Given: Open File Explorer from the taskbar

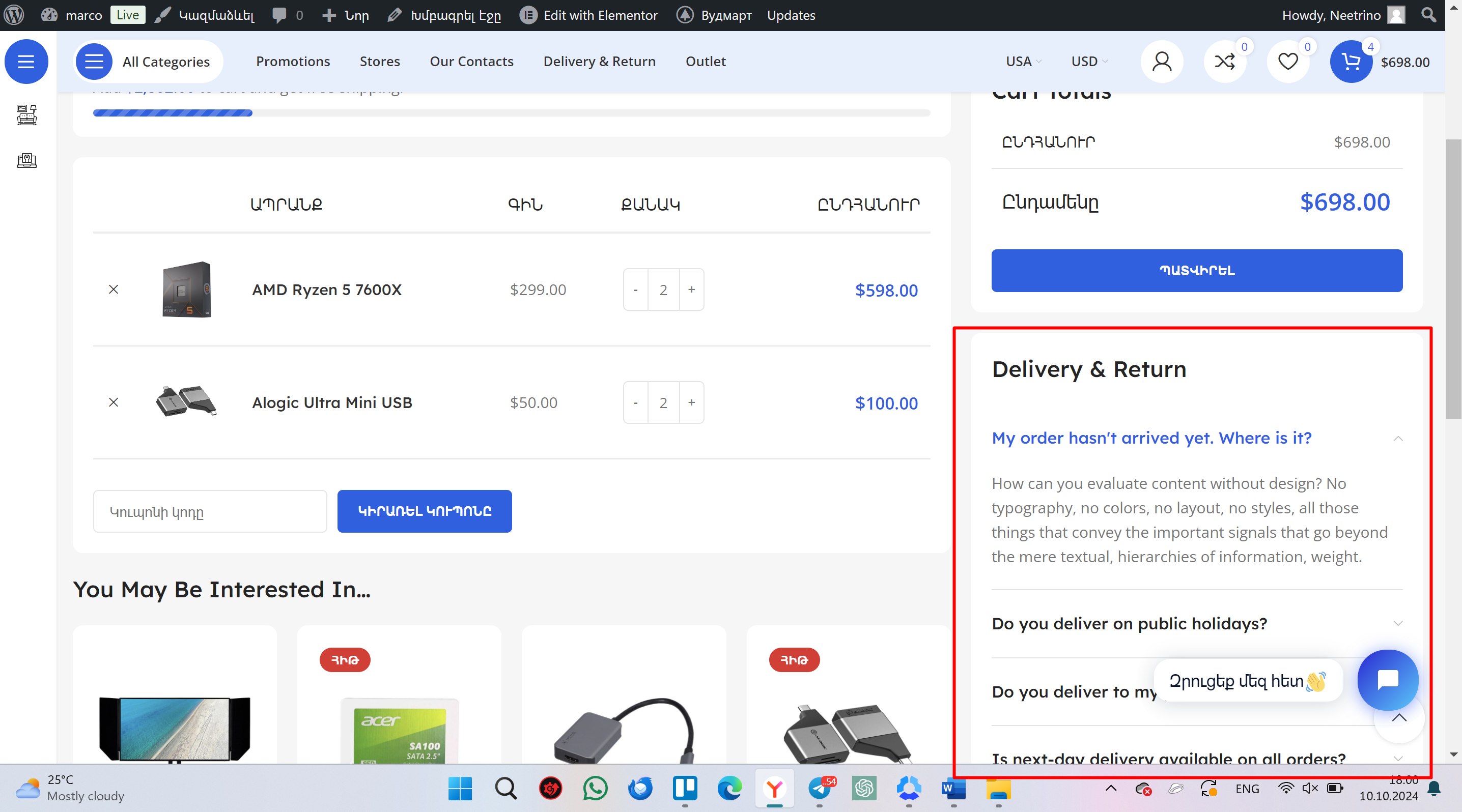Looking at the screenshot, I should click(998, 788).
